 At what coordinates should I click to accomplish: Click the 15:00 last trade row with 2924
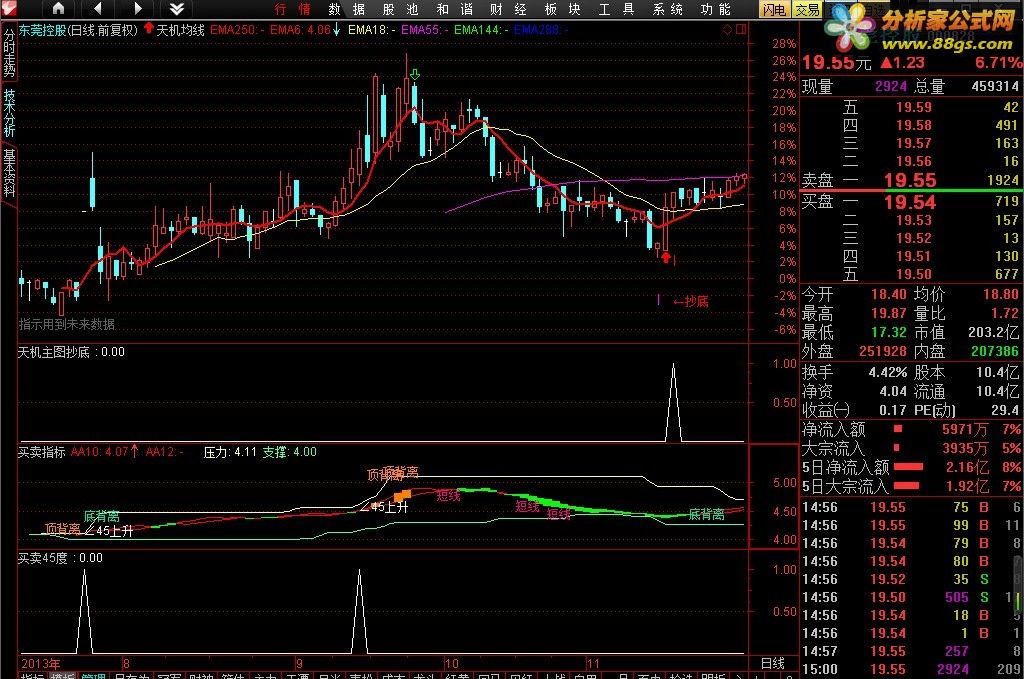[910, 669]
